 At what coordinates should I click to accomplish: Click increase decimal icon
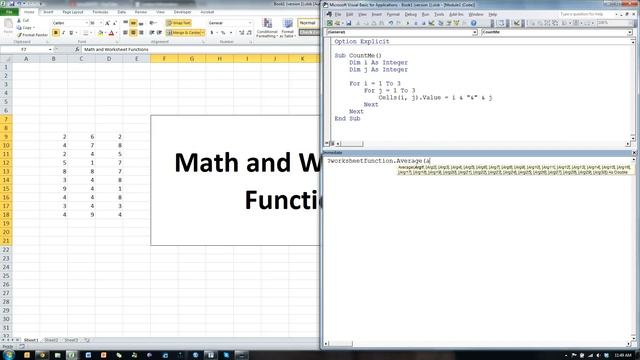242,33
